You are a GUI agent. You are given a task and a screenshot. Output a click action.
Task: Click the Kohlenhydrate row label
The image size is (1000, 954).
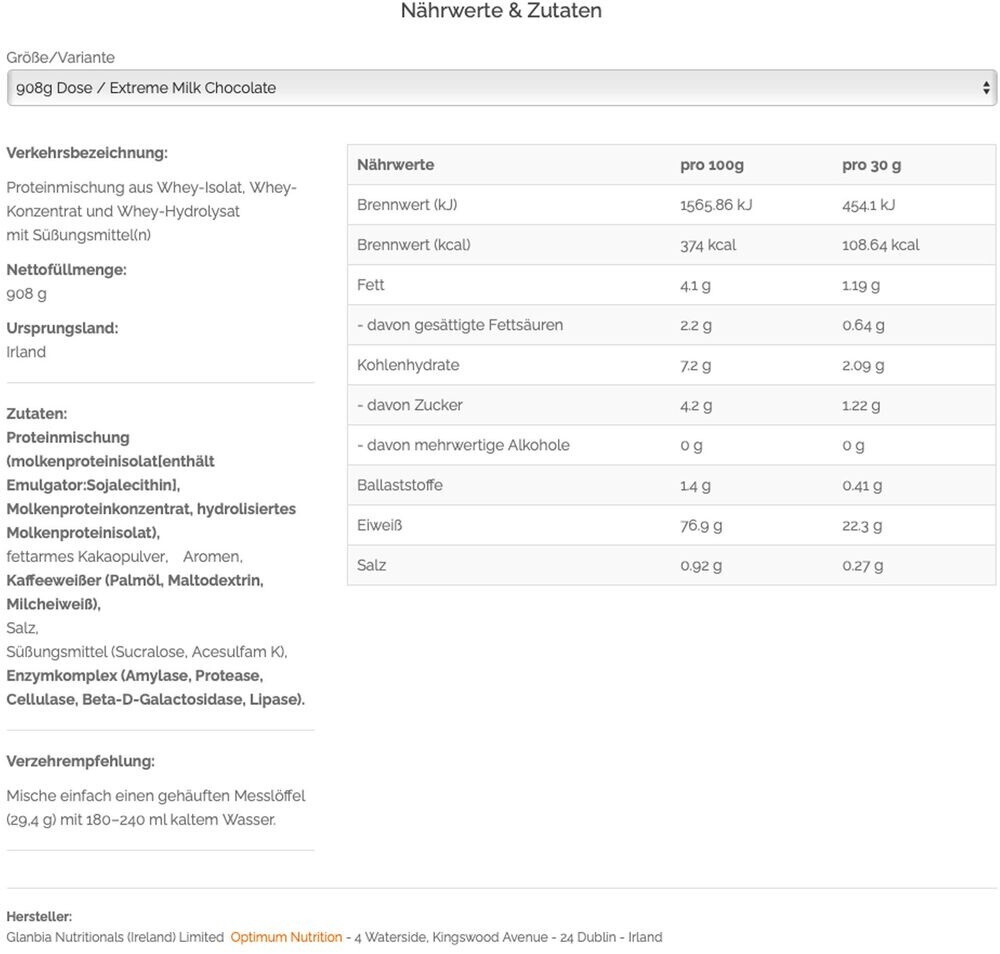tap(408, 365)
